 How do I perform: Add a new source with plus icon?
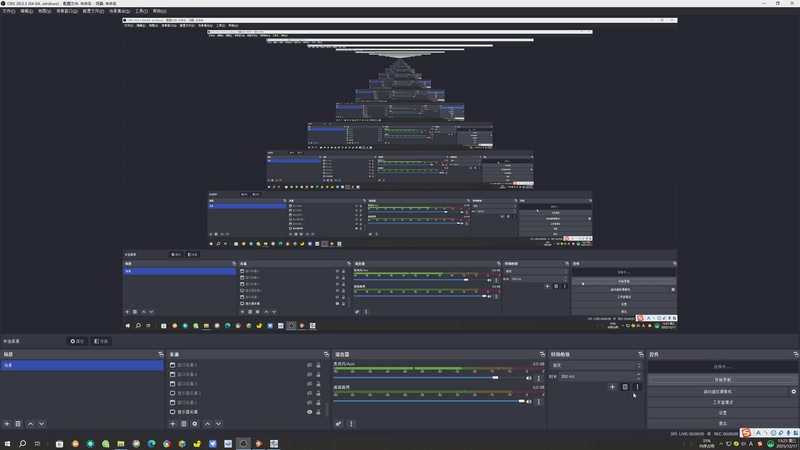pyautogui.click(x=172, y=423)
